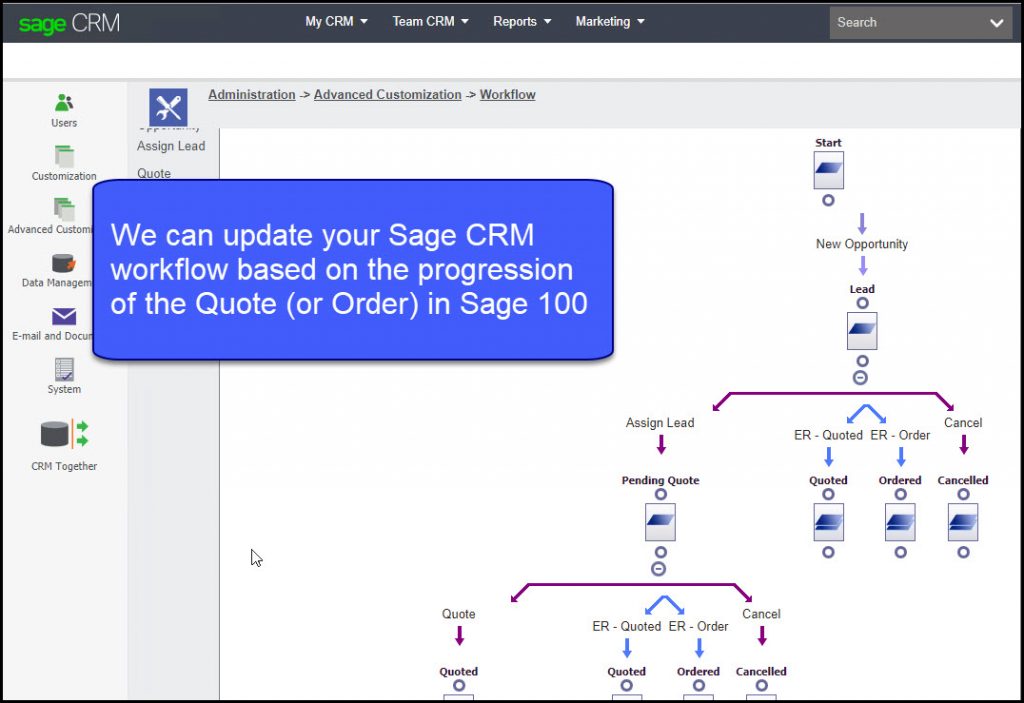Click the connector circle below the Start icon

828,201
